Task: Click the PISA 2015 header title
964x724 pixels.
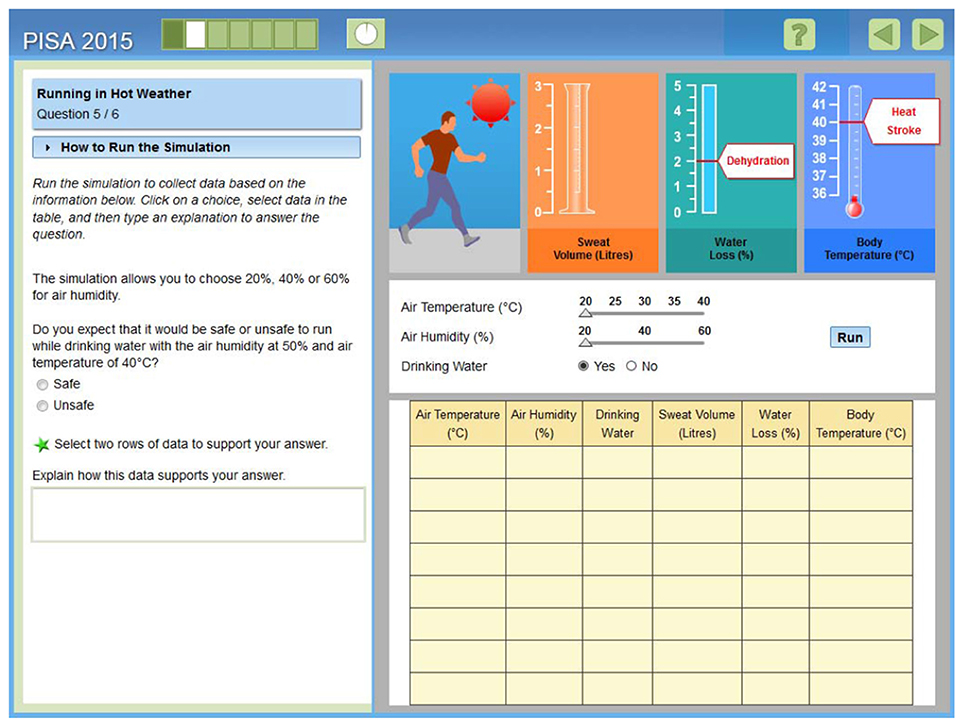Action: (x=77, y=41)
